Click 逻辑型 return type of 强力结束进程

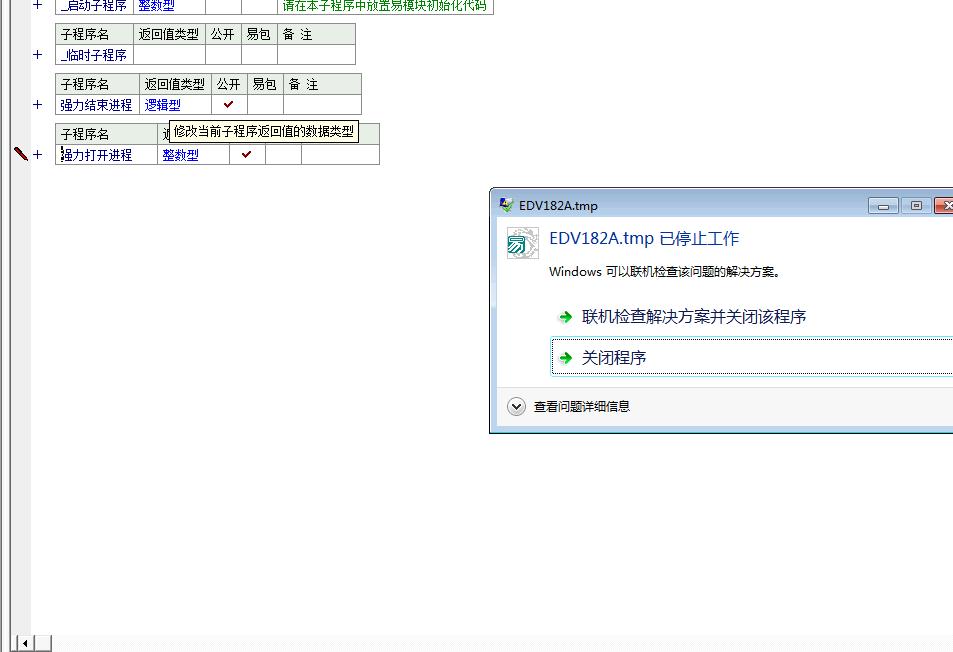click(x=163, y=105)
